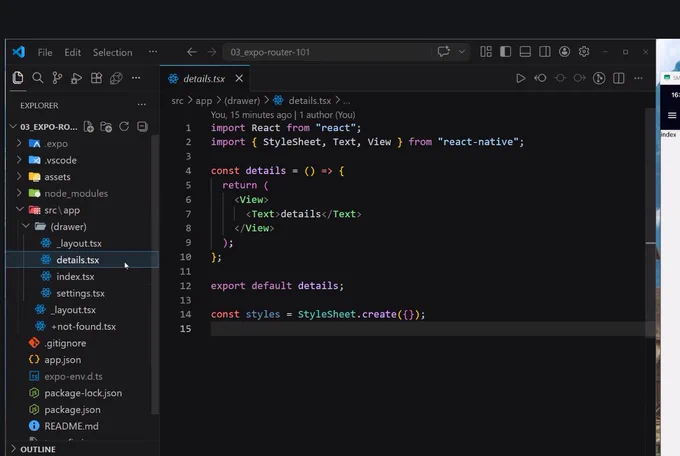Click New Folder icon in Explorer header

(106, 127)
